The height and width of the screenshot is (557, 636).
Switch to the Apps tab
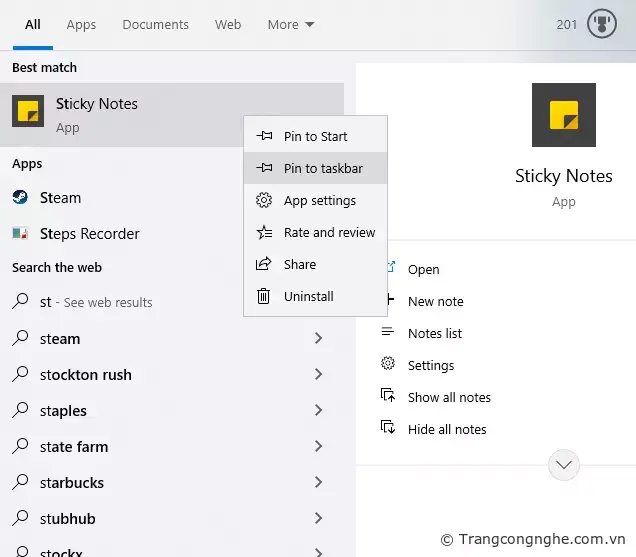pyautogui.click(x=80, y=24)
